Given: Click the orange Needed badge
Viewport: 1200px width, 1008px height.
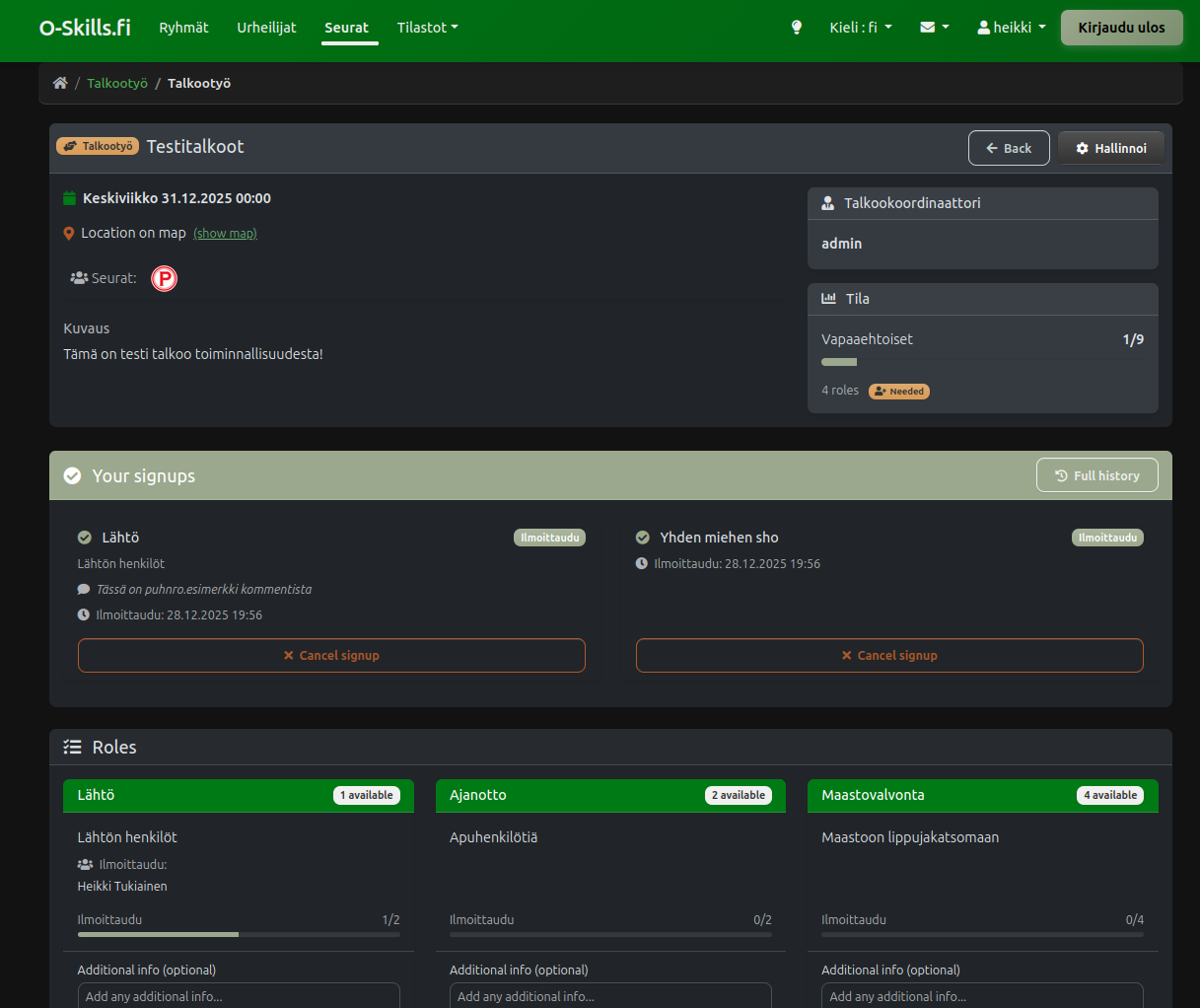Looking at the screenshot, I should (x=899, y=392).
